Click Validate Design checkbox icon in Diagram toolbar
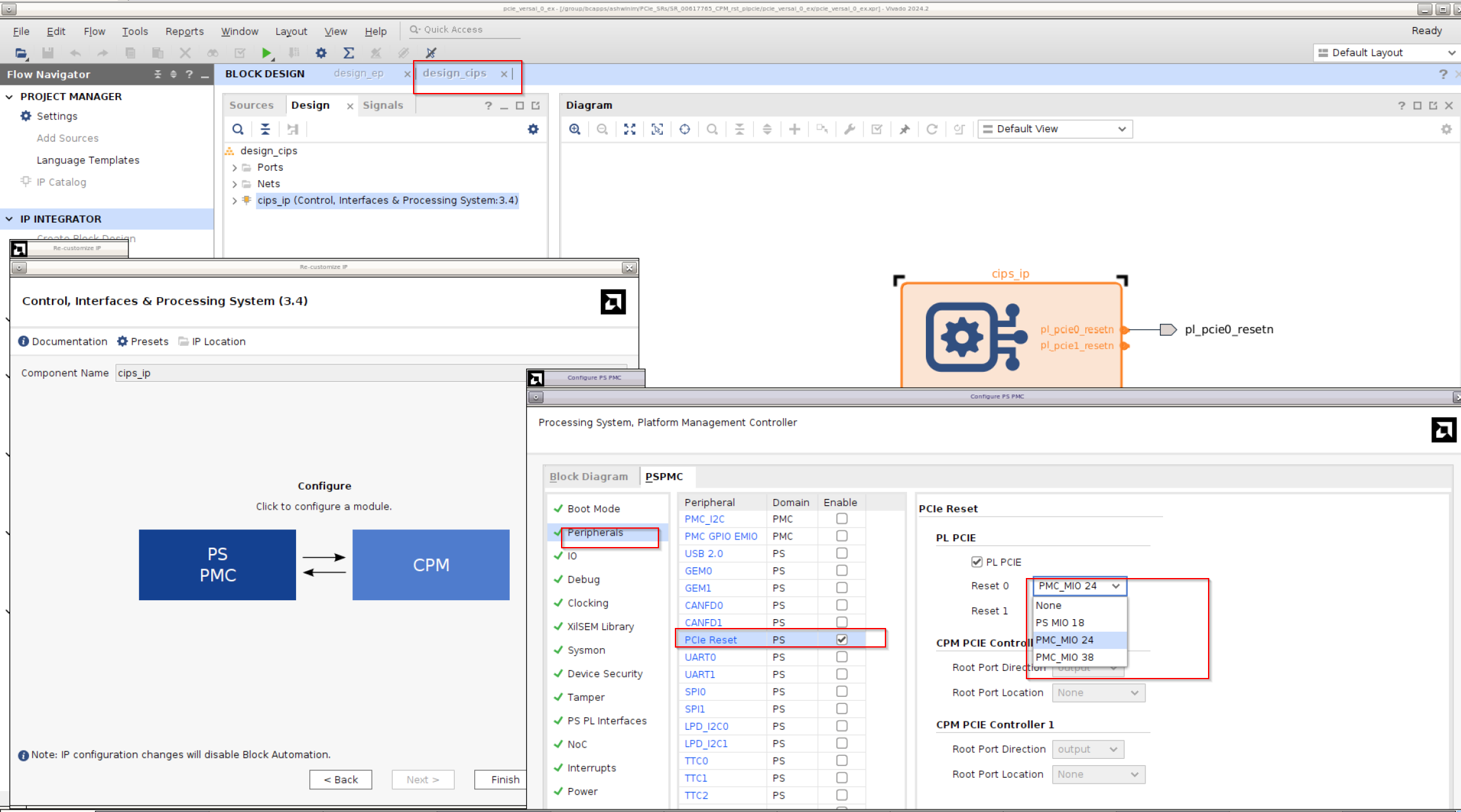1461x812 pixels. [x=877, y=129]
